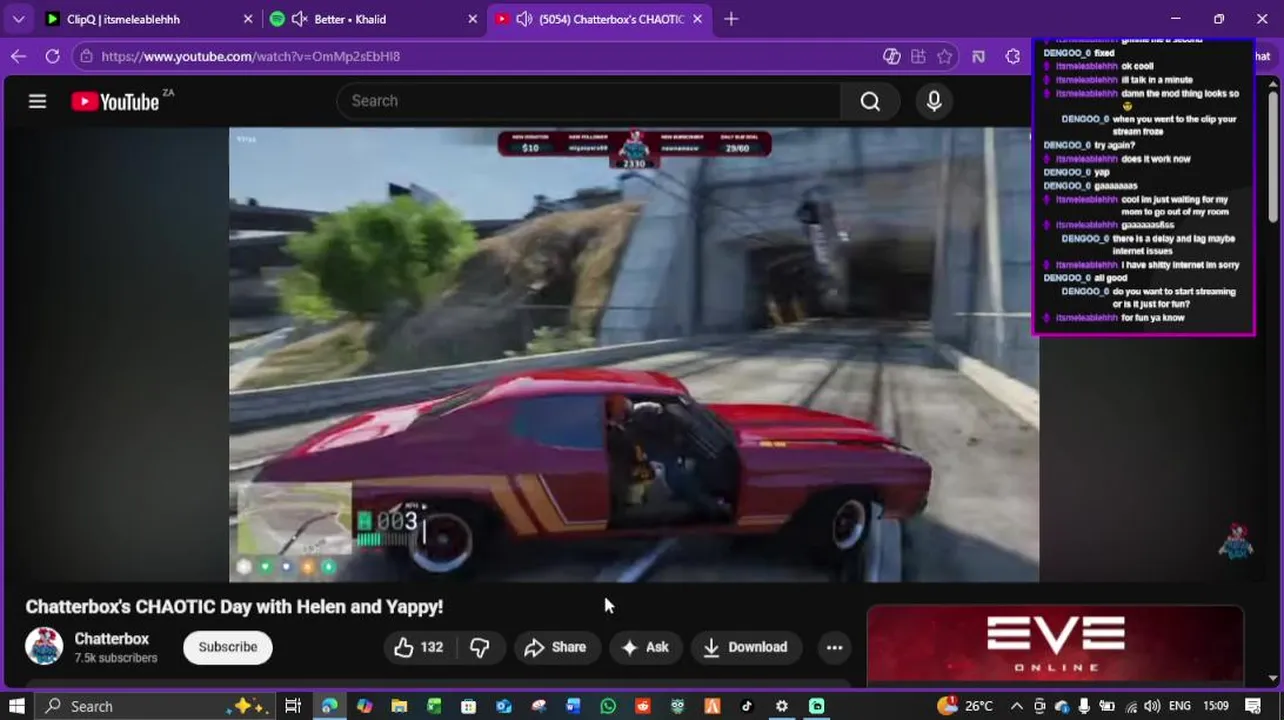Open Reddit from the taskbar
The image size is (1284, 720).
[643, 706]
